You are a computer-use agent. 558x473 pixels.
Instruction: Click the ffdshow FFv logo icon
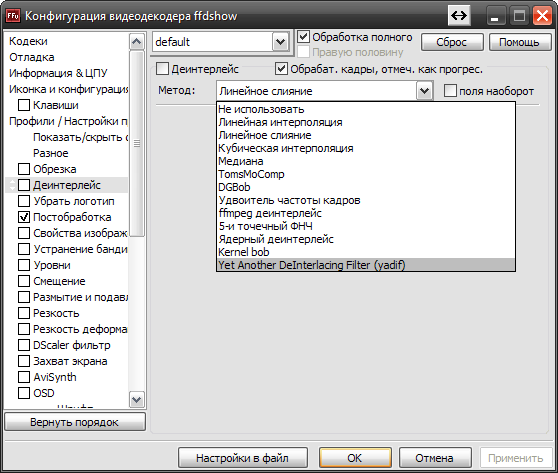pos(13,16)
